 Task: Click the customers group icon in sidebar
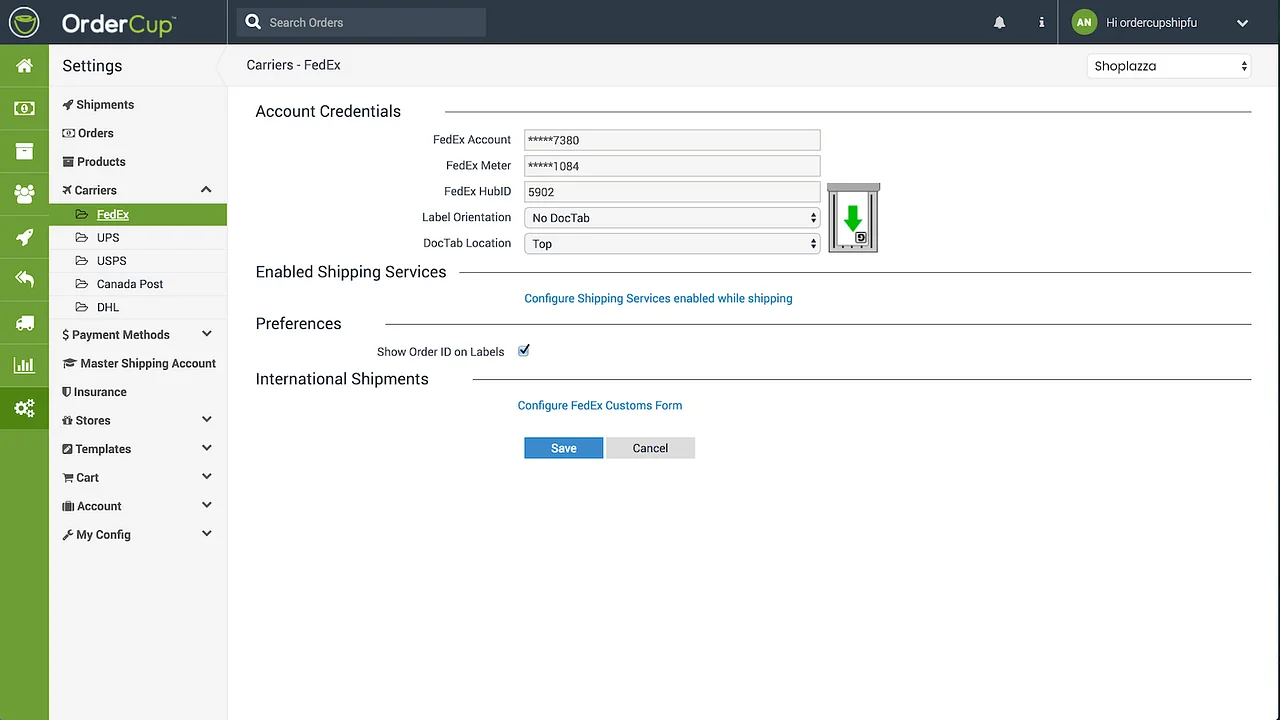click(24, 194)
